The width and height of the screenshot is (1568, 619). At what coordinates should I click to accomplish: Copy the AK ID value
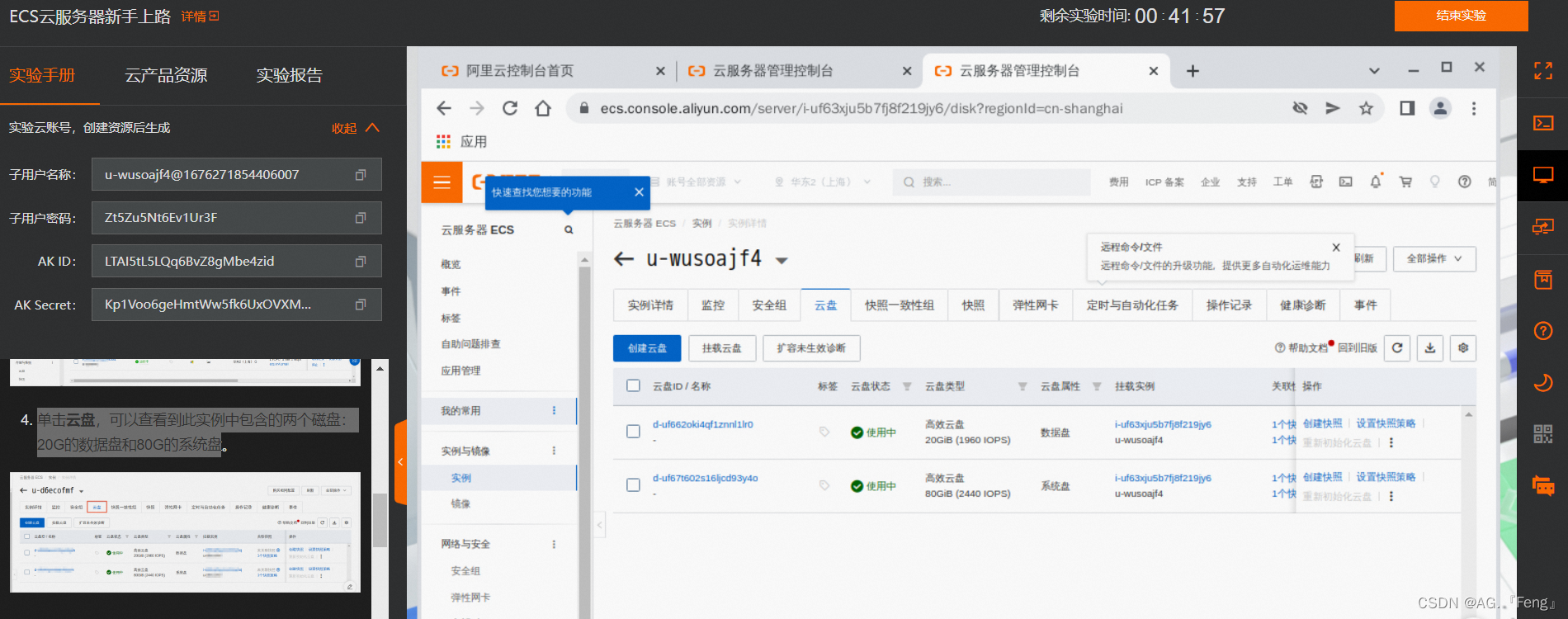point(361,262)
